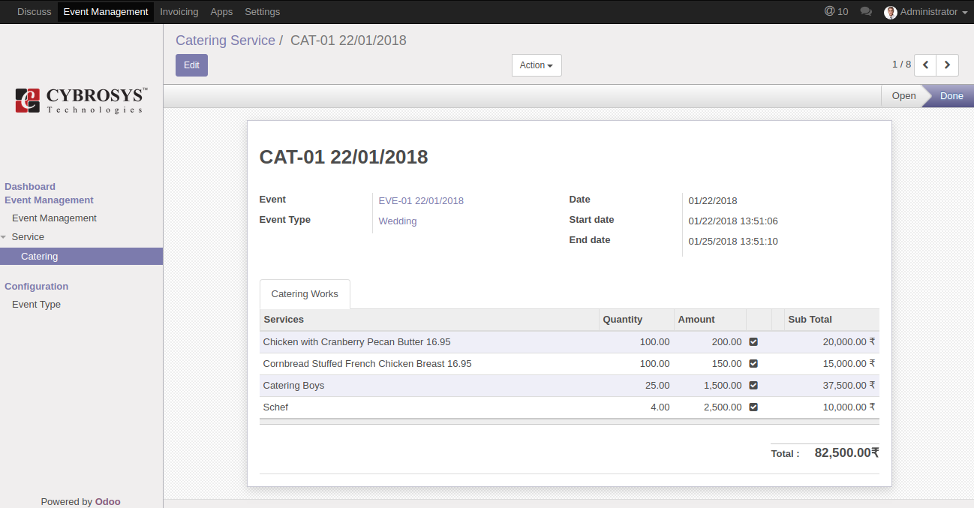The image size is (974, 508).
Task: Click the 82,500.00 total amount
Action: [847, 453]
